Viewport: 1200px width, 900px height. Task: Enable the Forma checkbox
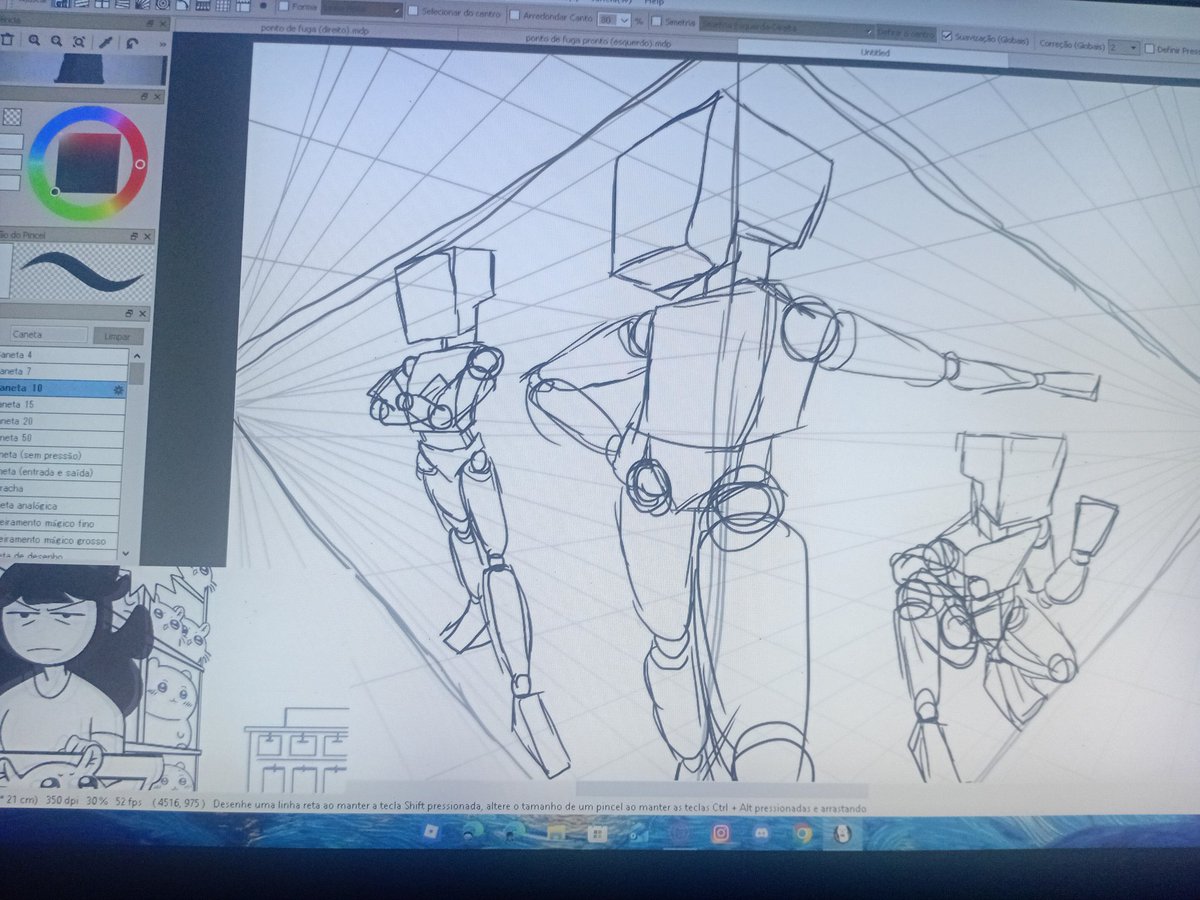click(283, 6)
